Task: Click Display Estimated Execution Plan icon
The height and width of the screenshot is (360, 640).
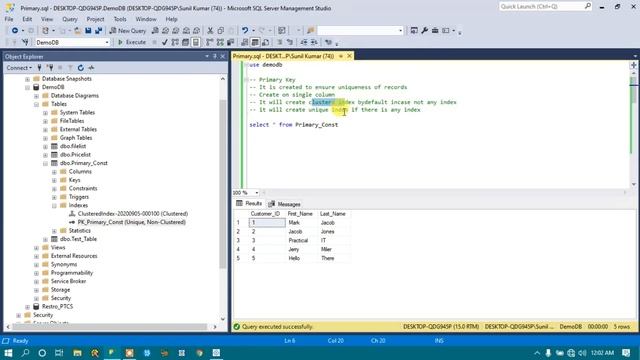Action: click(175, 42)
